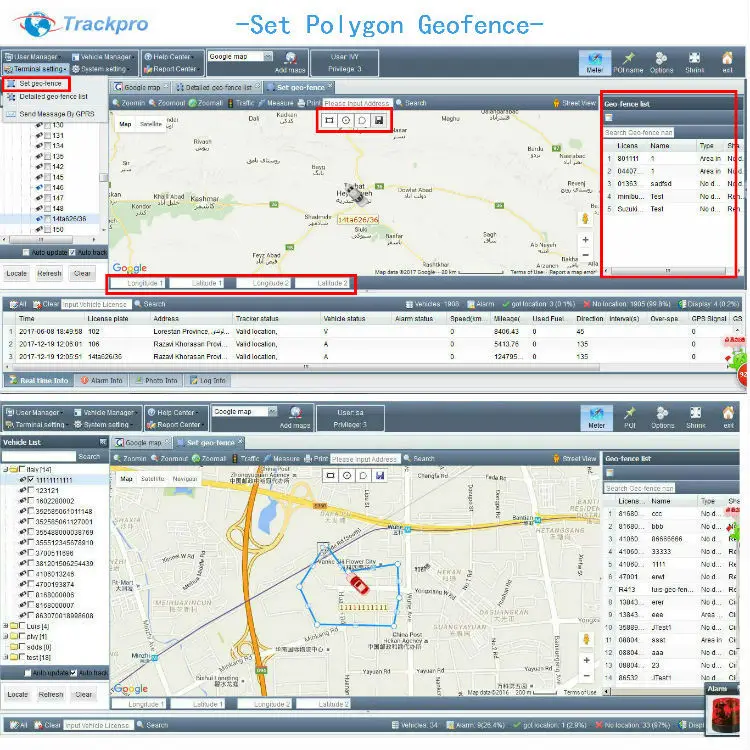Collapse Vehicle List panel via header icon

pyautogui.click(x=103, y=442)
